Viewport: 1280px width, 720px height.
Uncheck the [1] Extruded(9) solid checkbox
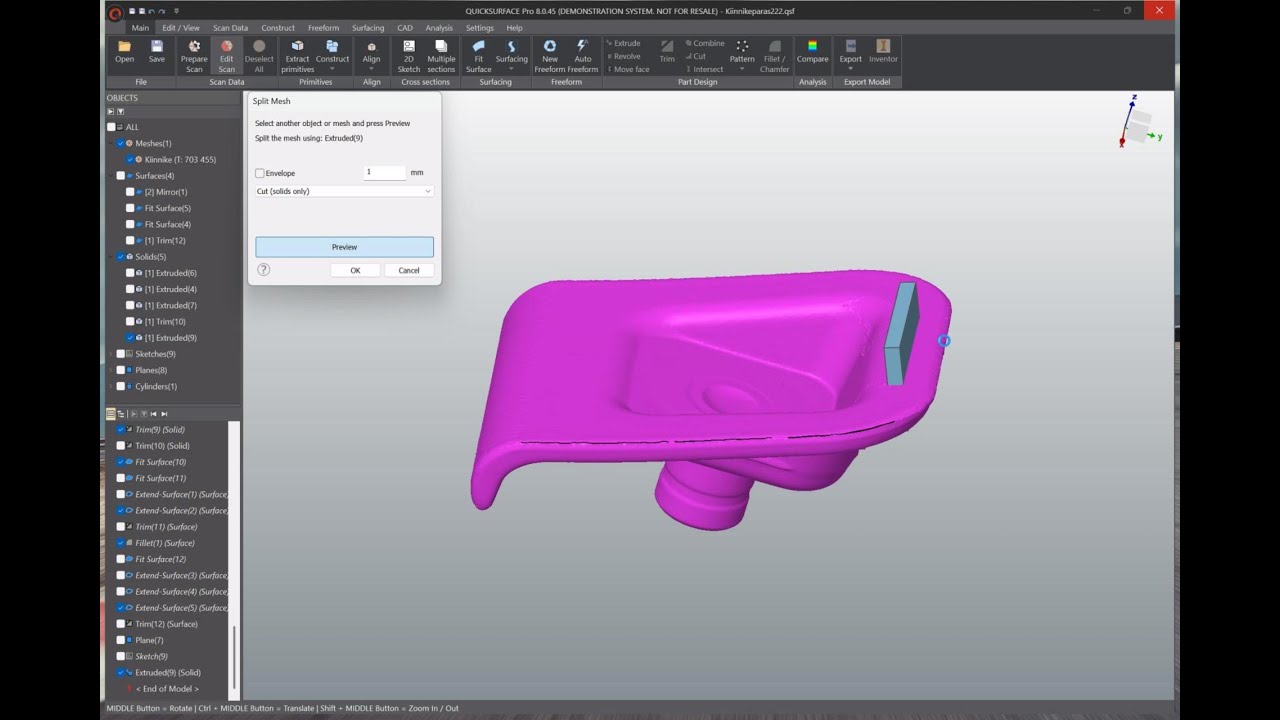coord(130,338)
